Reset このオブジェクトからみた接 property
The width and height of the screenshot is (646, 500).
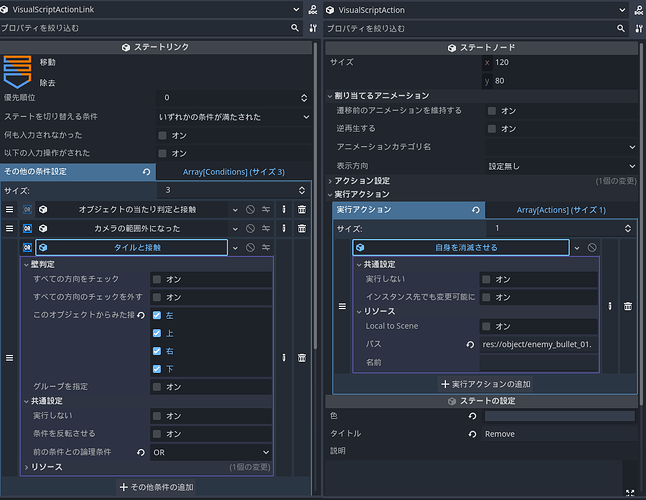coord(141,315)
